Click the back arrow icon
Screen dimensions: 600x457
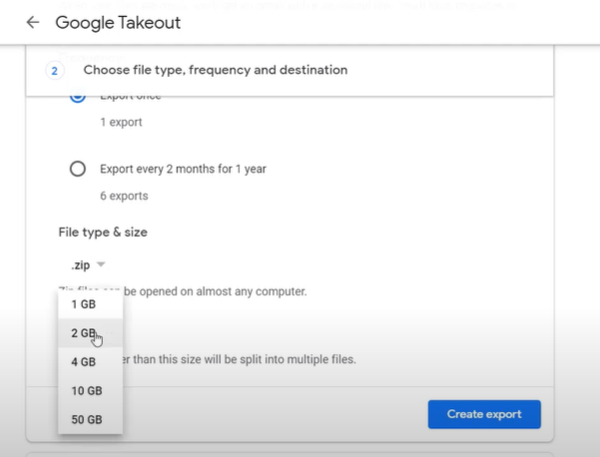click(33, 22)
